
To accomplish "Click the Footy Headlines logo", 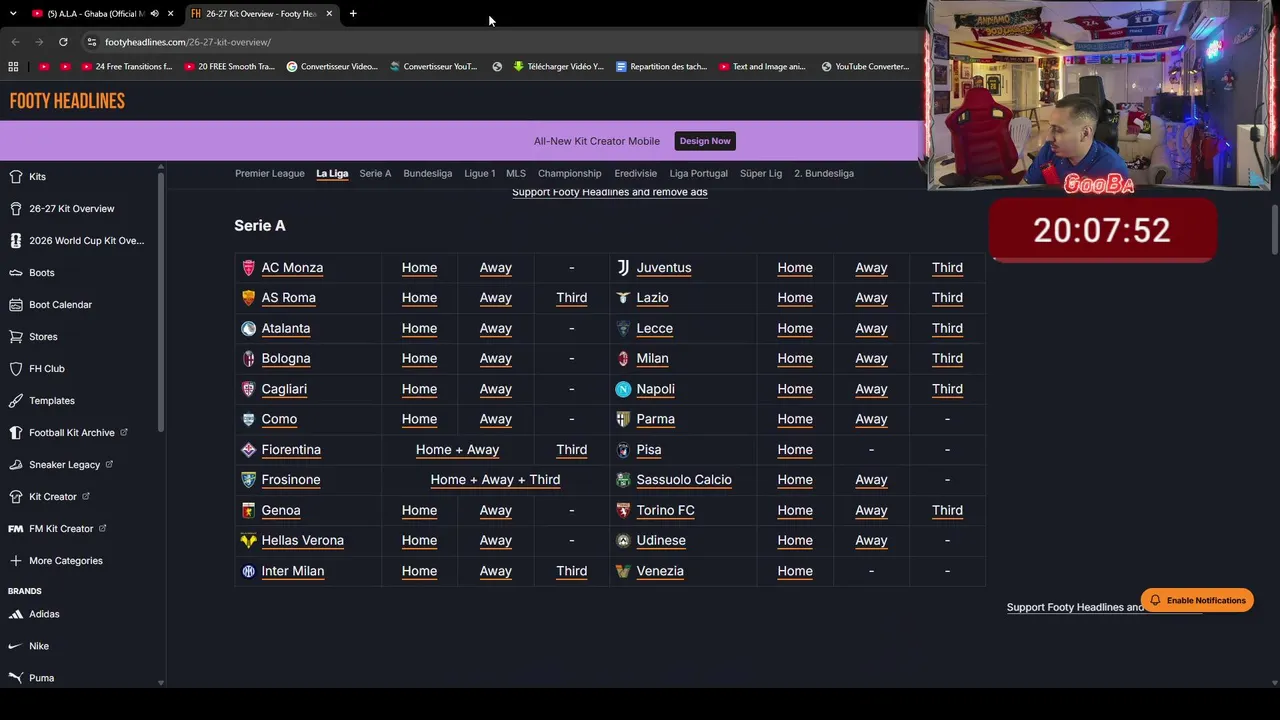I will tap(67, 101).
